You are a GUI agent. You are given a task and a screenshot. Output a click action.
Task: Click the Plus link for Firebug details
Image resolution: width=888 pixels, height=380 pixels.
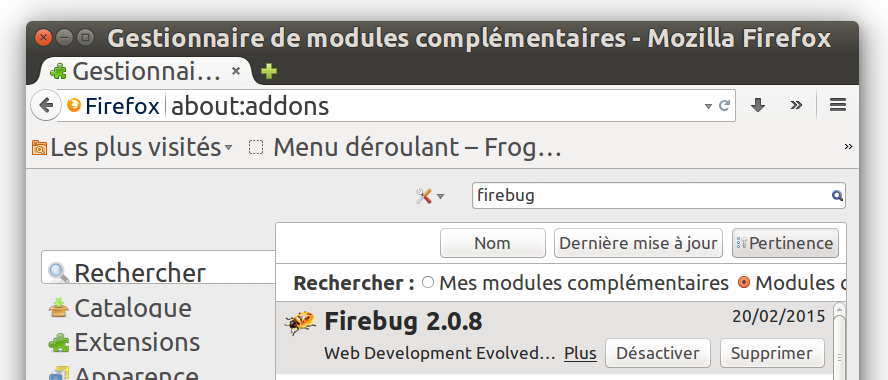580,353
